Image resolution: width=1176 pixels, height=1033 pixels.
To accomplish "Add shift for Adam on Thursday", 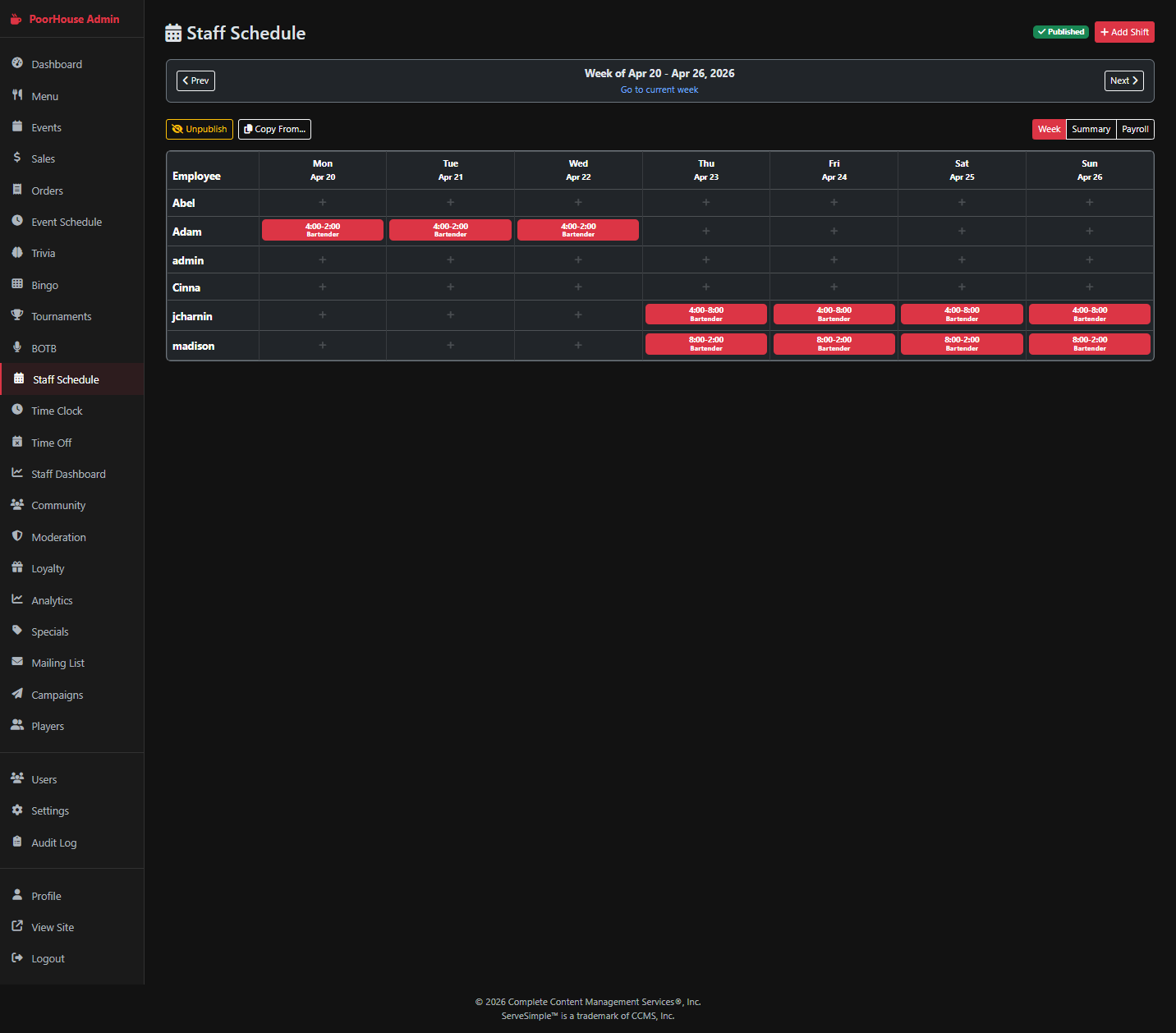I will point(706,231).
